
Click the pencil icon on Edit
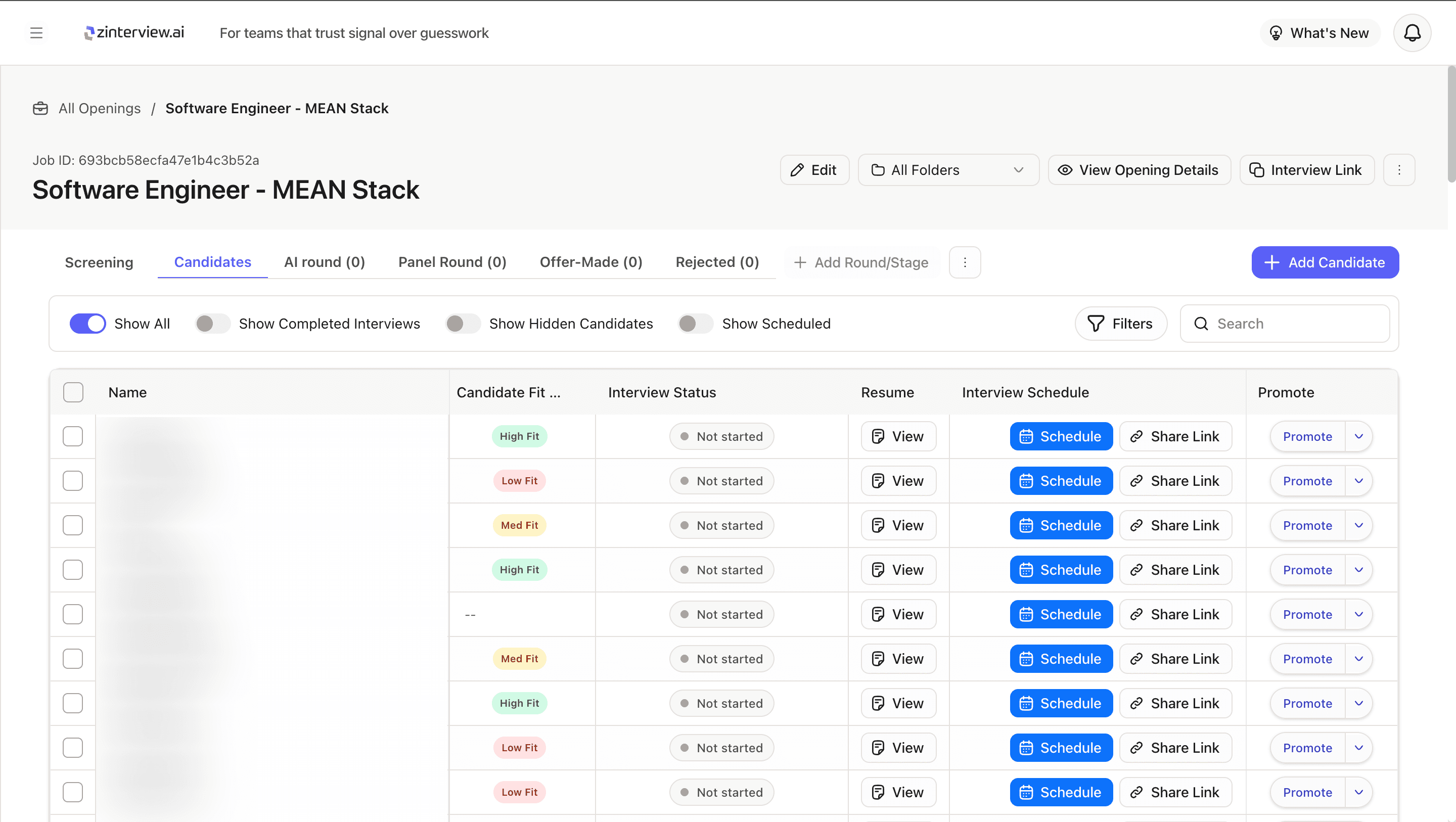tap(797, 170)
